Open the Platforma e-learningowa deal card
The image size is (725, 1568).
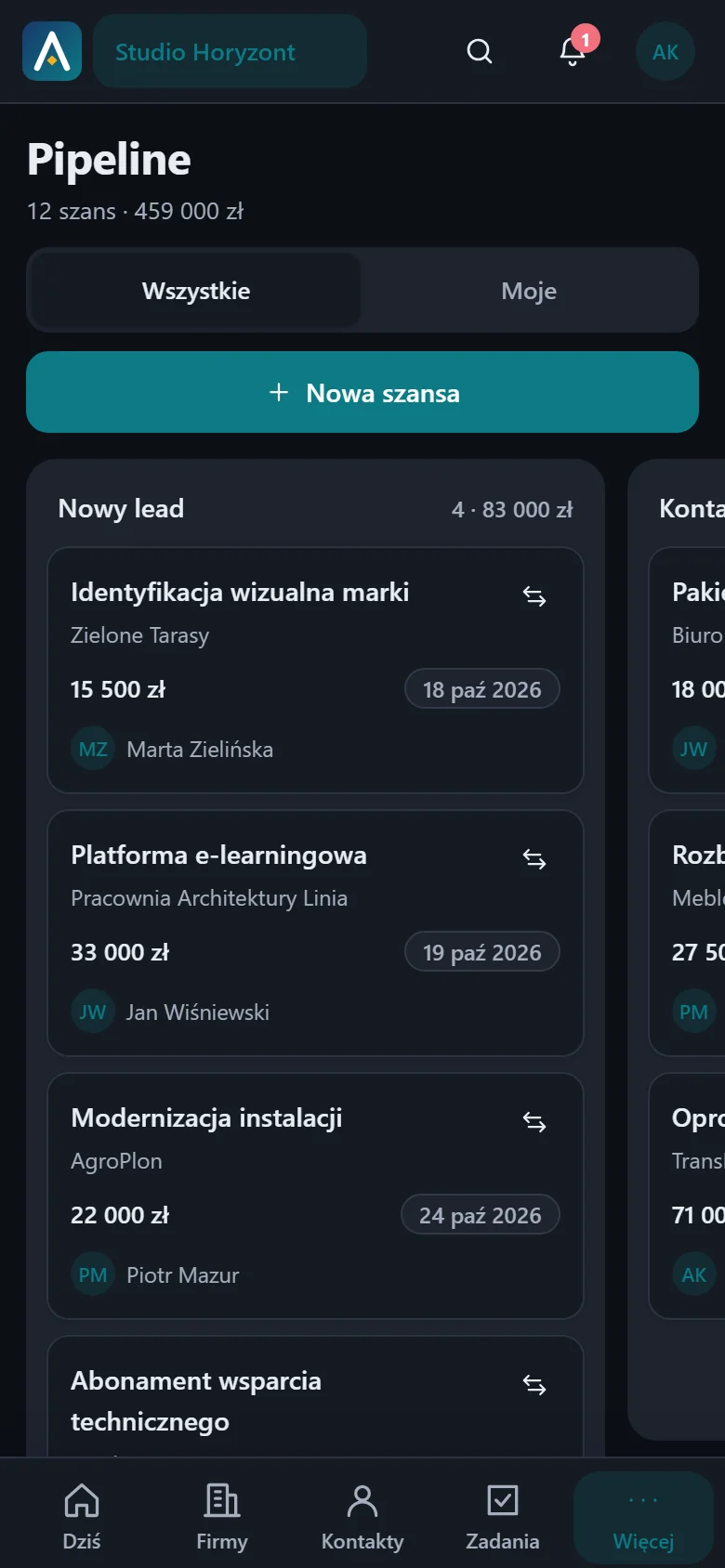coord(315,934)
